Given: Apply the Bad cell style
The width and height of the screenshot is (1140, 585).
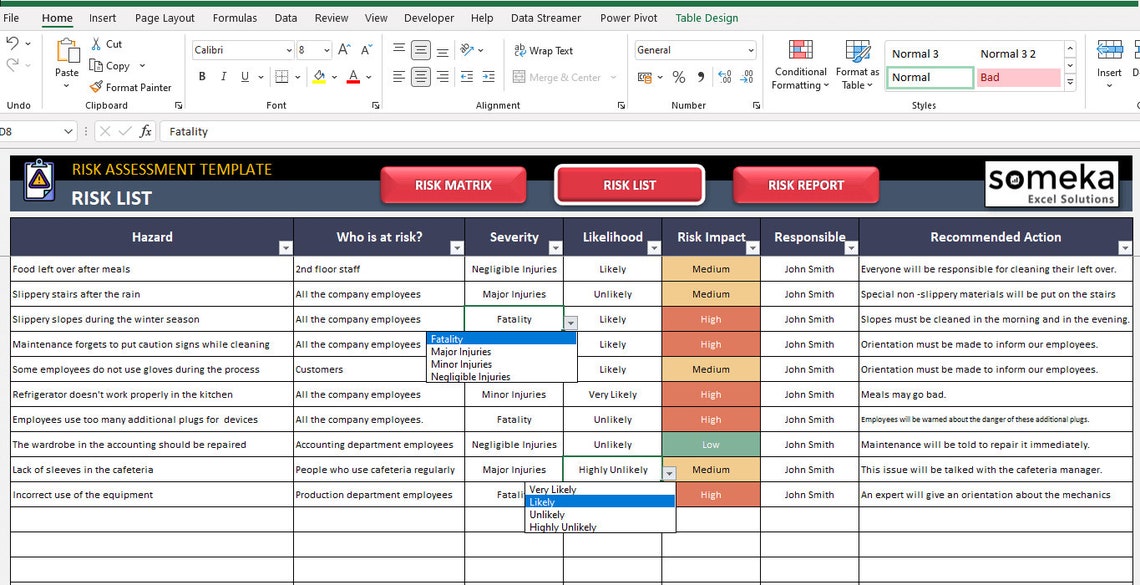Looking at the screenshot, I should coord(1018,77).
